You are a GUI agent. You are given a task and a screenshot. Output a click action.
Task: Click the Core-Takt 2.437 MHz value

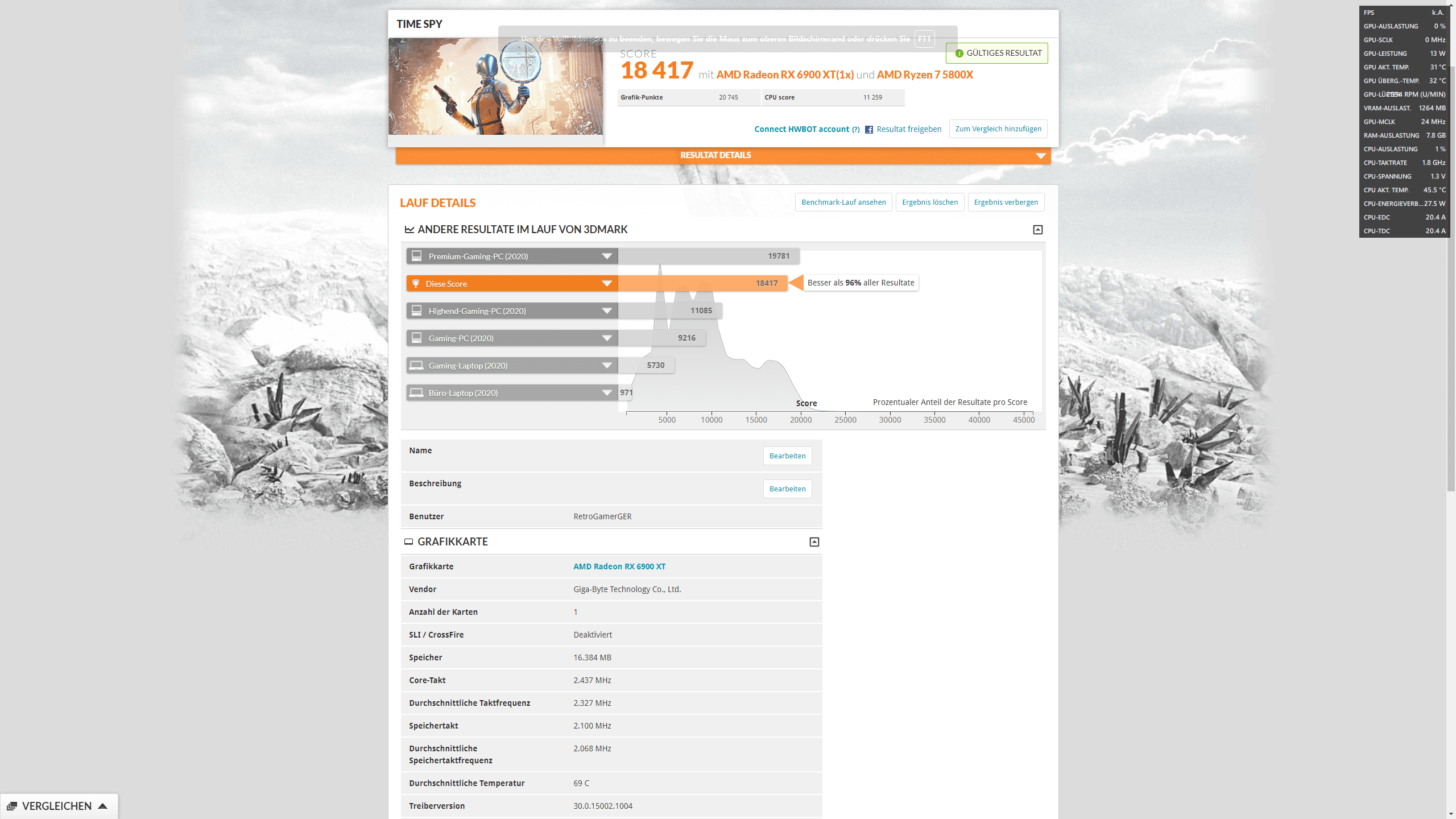[592, 681]
